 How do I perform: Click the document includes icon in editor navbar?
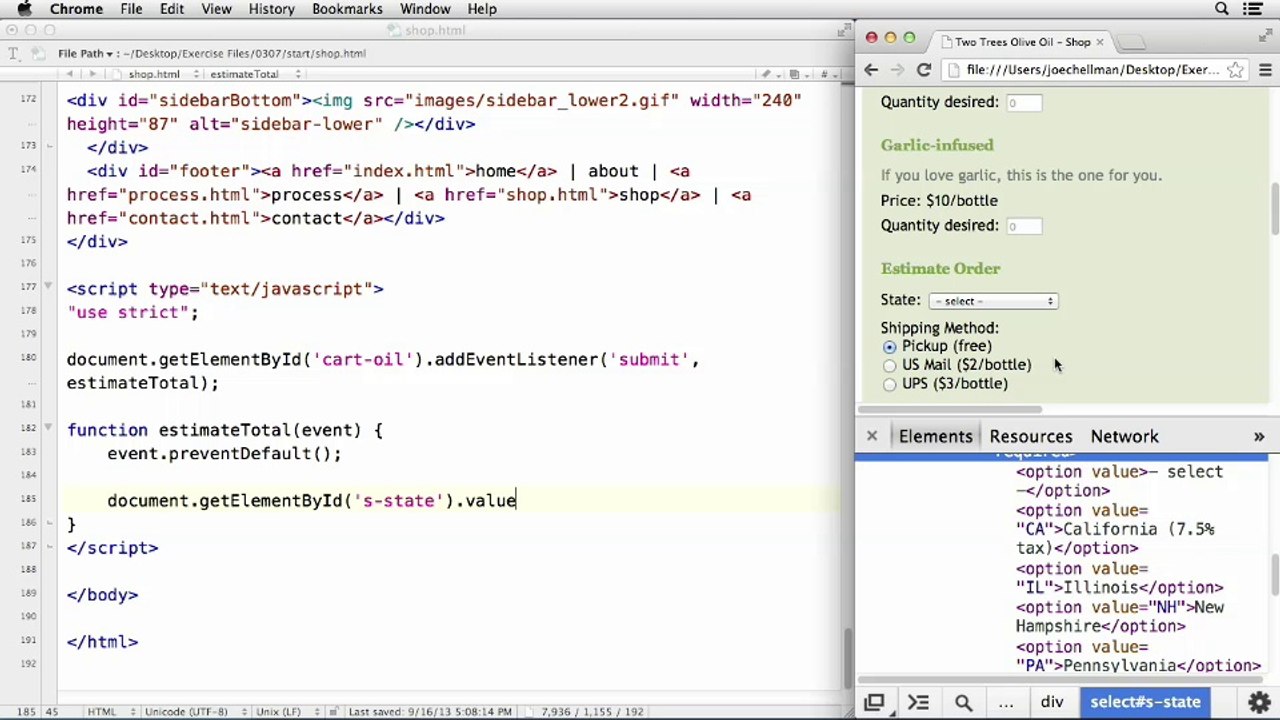click(x=796, y=74)
